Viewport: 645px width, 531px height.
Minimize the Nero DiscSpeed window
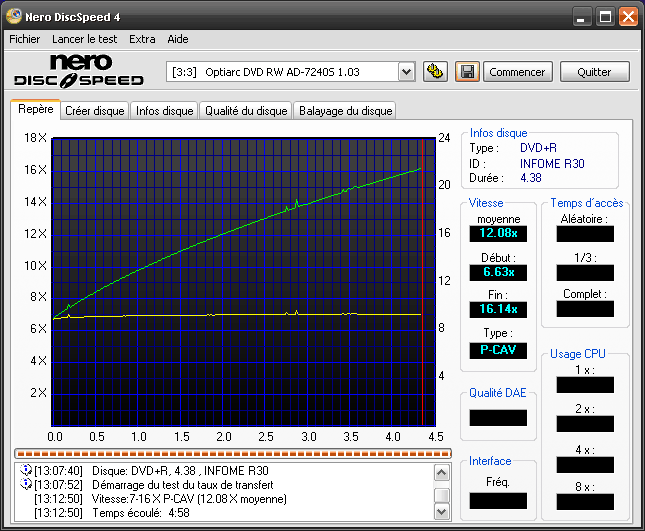click(x=581, y=17)
